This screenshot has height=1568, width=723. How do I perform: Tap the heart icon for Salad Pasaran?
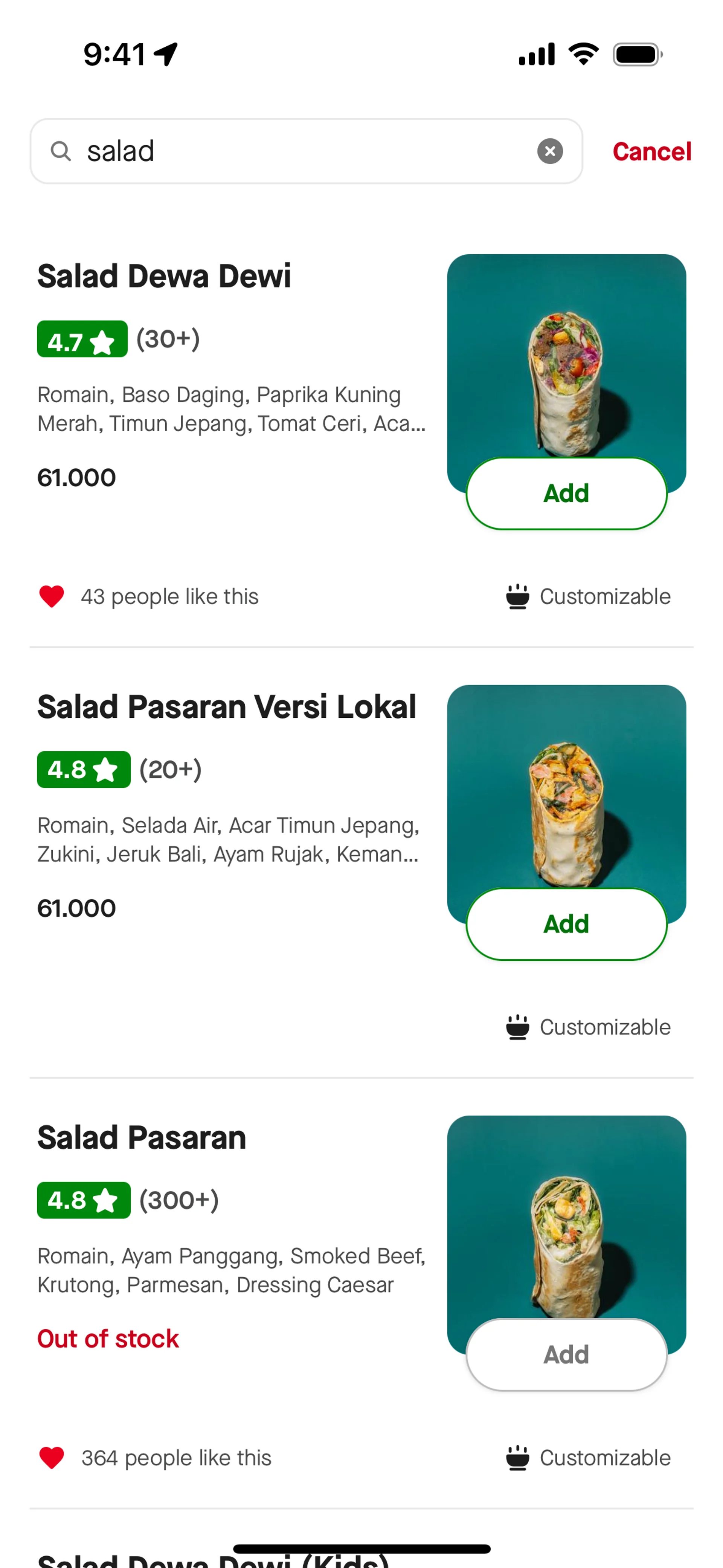(52, 1458)
